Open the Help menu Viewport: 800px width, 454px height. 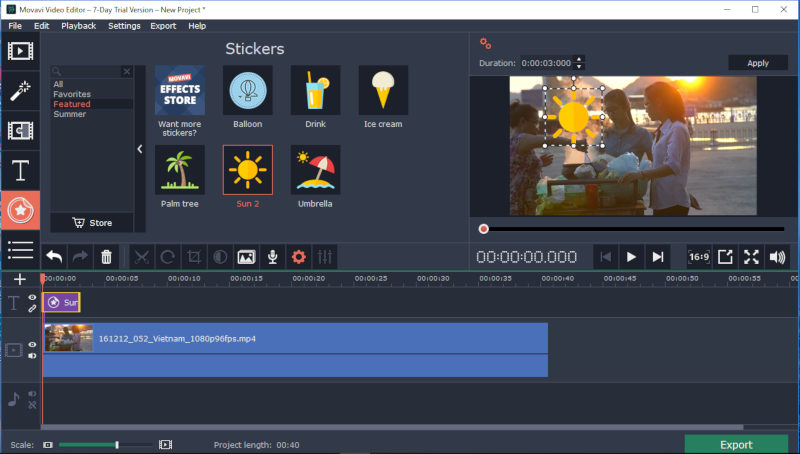coord(197,26)
